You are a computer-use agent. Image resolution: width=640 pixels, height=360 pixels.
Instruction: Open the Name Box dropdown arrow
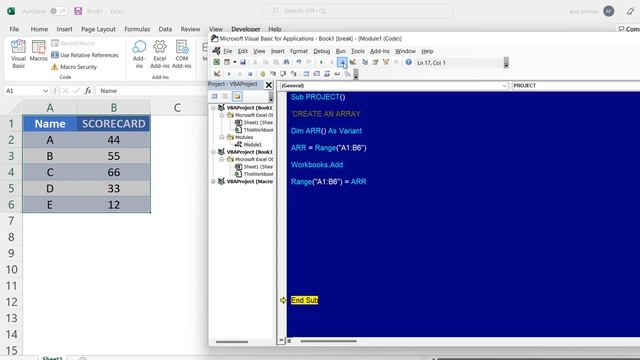coord(45,91)
